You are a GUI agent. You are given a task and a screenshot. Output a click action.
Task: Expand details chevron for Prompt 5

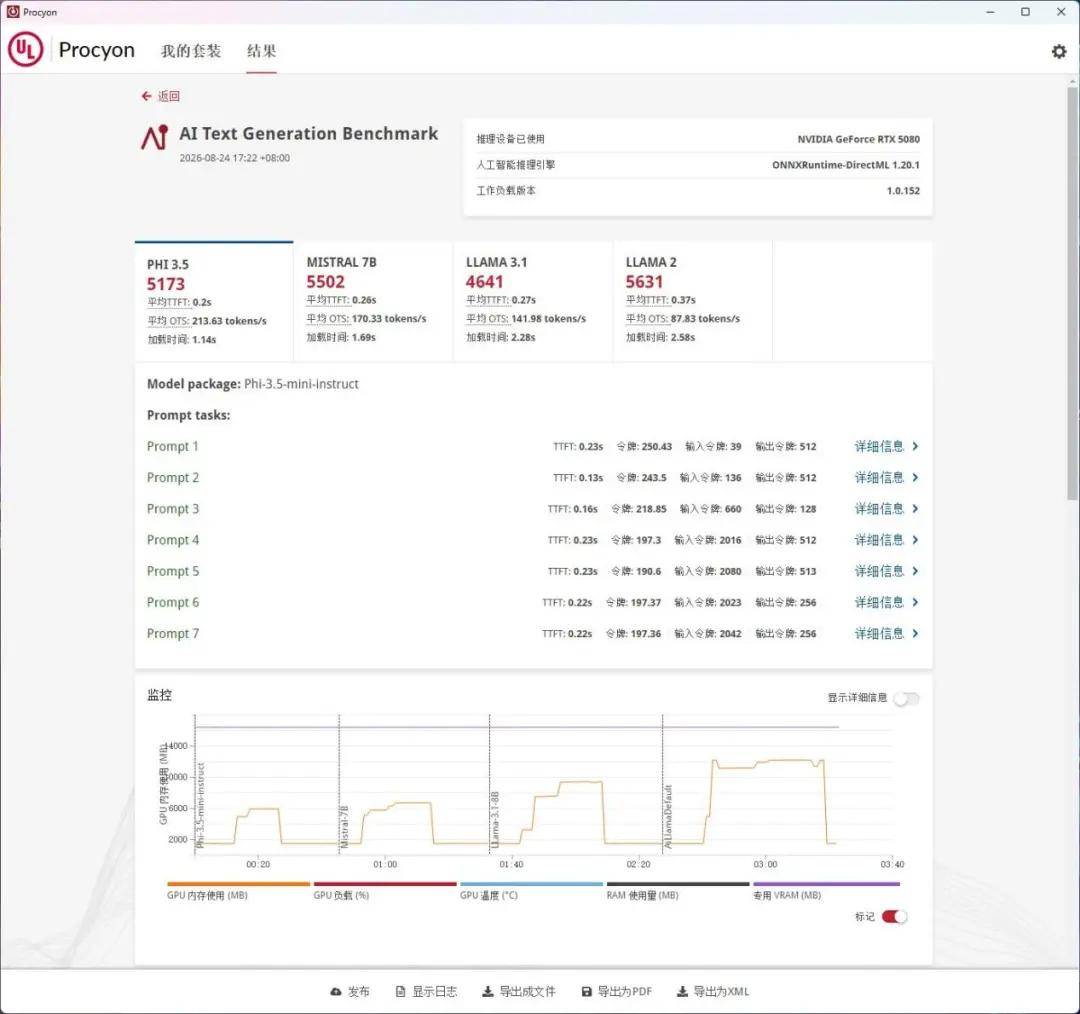(915, 571)
